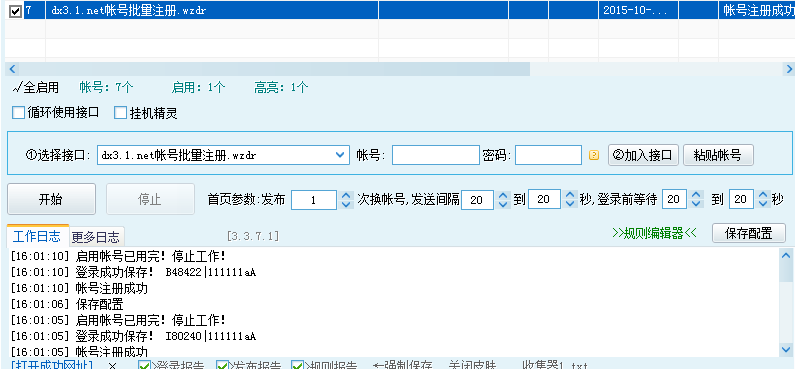The image size is (796, 369).
Task: Click the 登录前等待 maximum seconds field
Action: click(741, 199)
